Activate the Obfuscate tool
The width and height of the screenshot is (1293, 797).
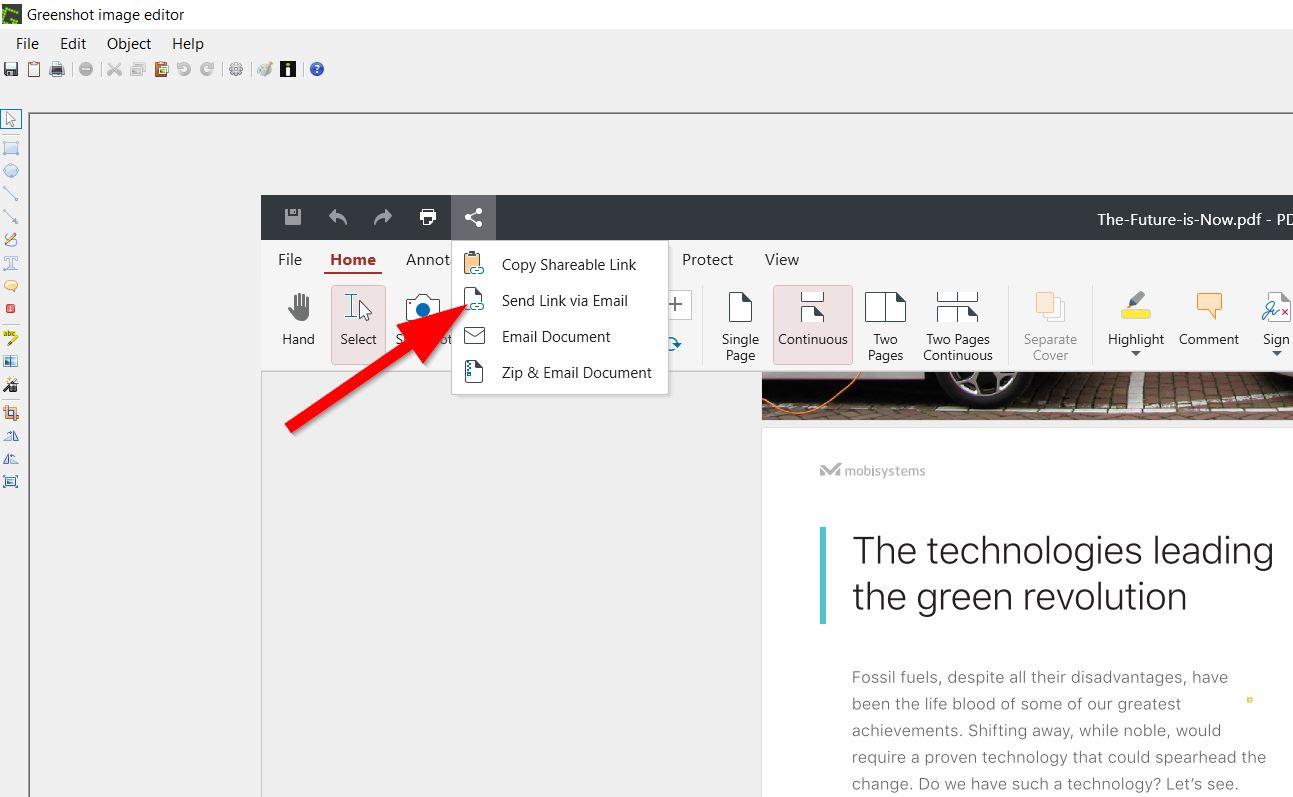click(11, 362)
